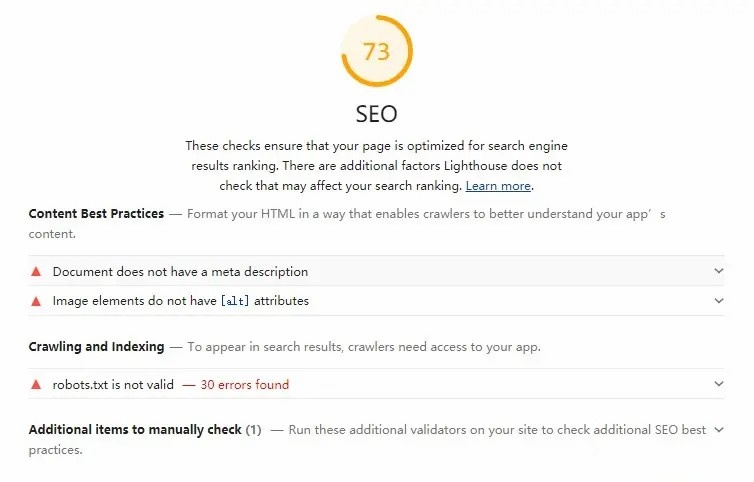Click the "30 errors found" text
The image size is (754, 482).
coord(245,384)
